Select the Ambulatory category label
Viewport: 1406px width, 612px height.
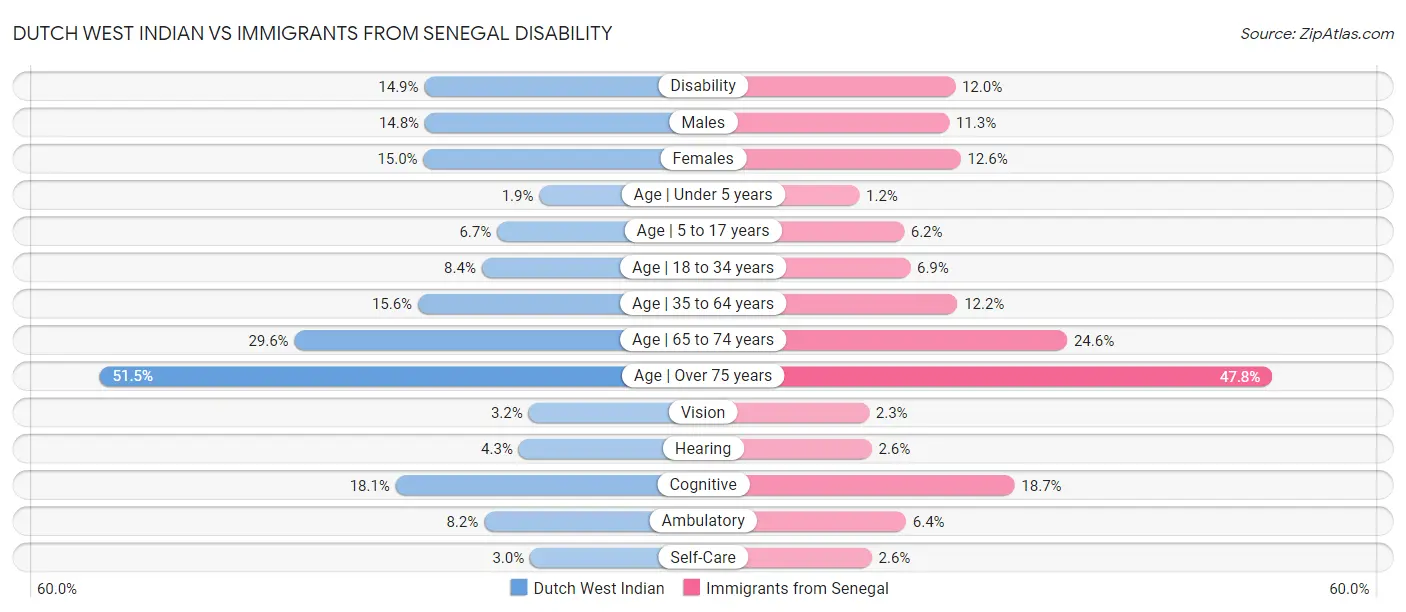pyautogui.click(x=703, y=521)
